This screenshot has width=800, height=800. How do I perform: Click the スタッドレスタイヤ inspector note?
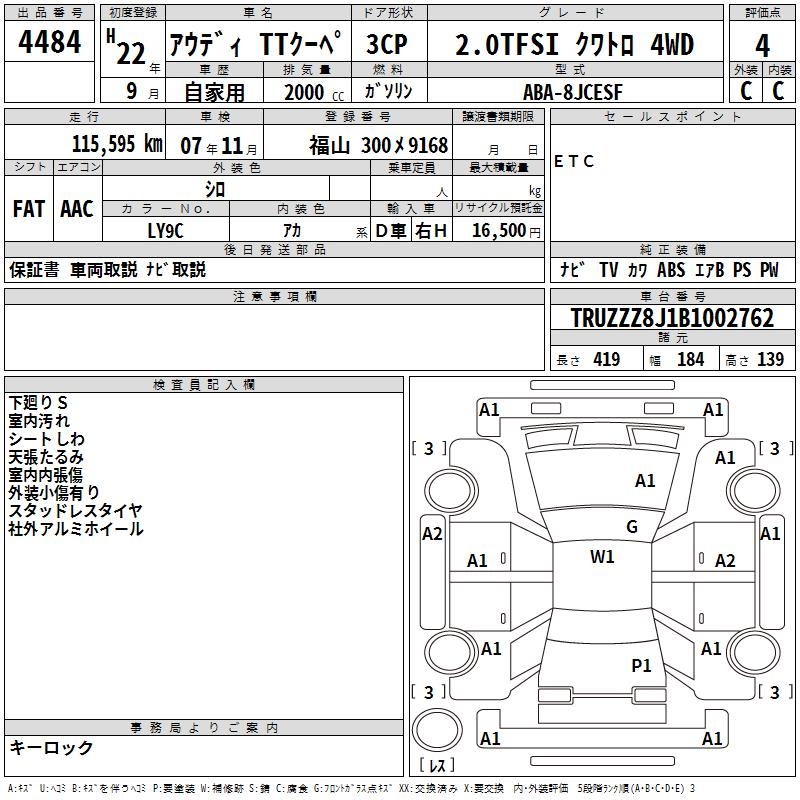tap(76, 511)
